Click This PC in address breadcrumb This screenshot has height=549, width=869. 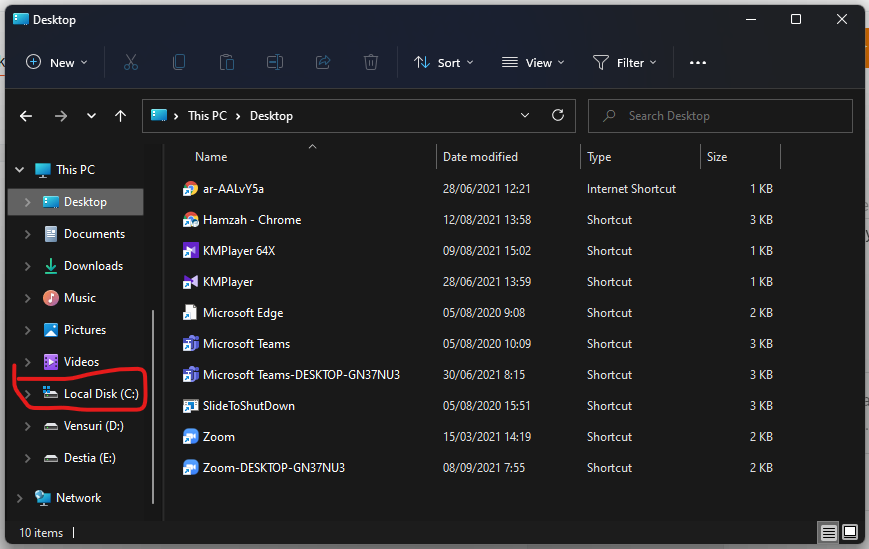(x=207, y=116)
